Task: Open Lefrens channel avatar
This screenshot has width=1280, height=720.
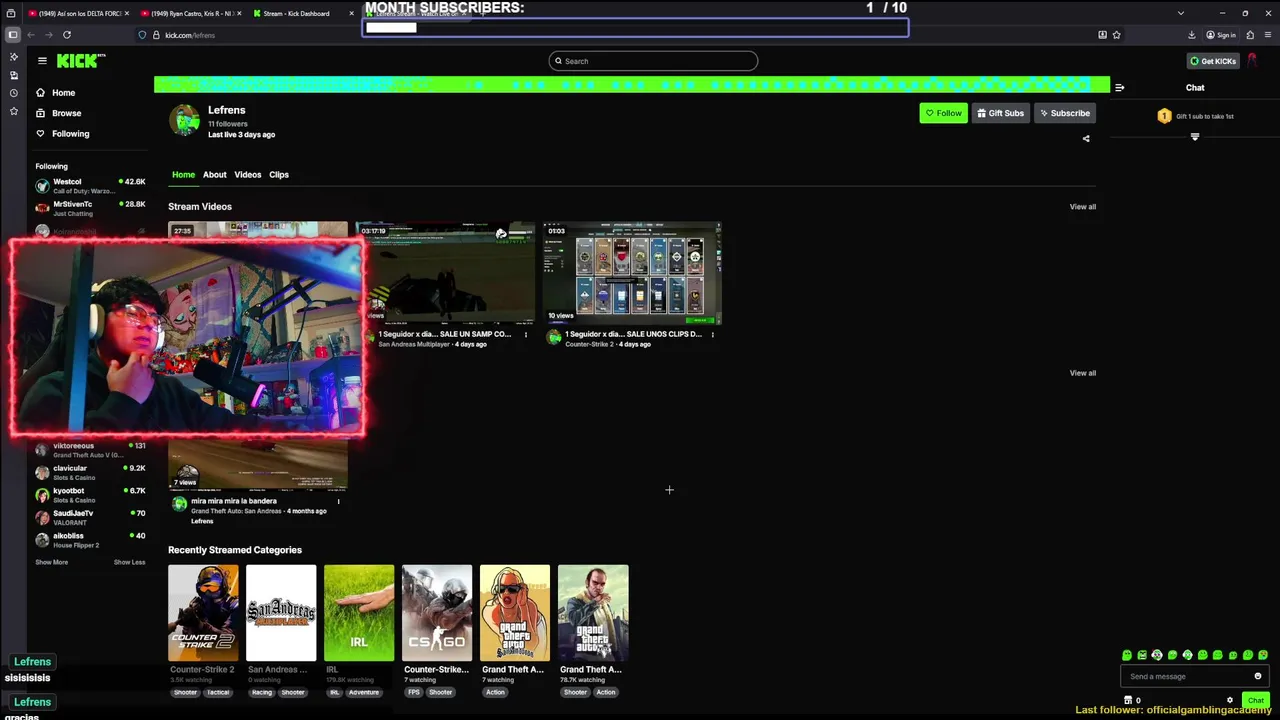Action: coord(184,120)
